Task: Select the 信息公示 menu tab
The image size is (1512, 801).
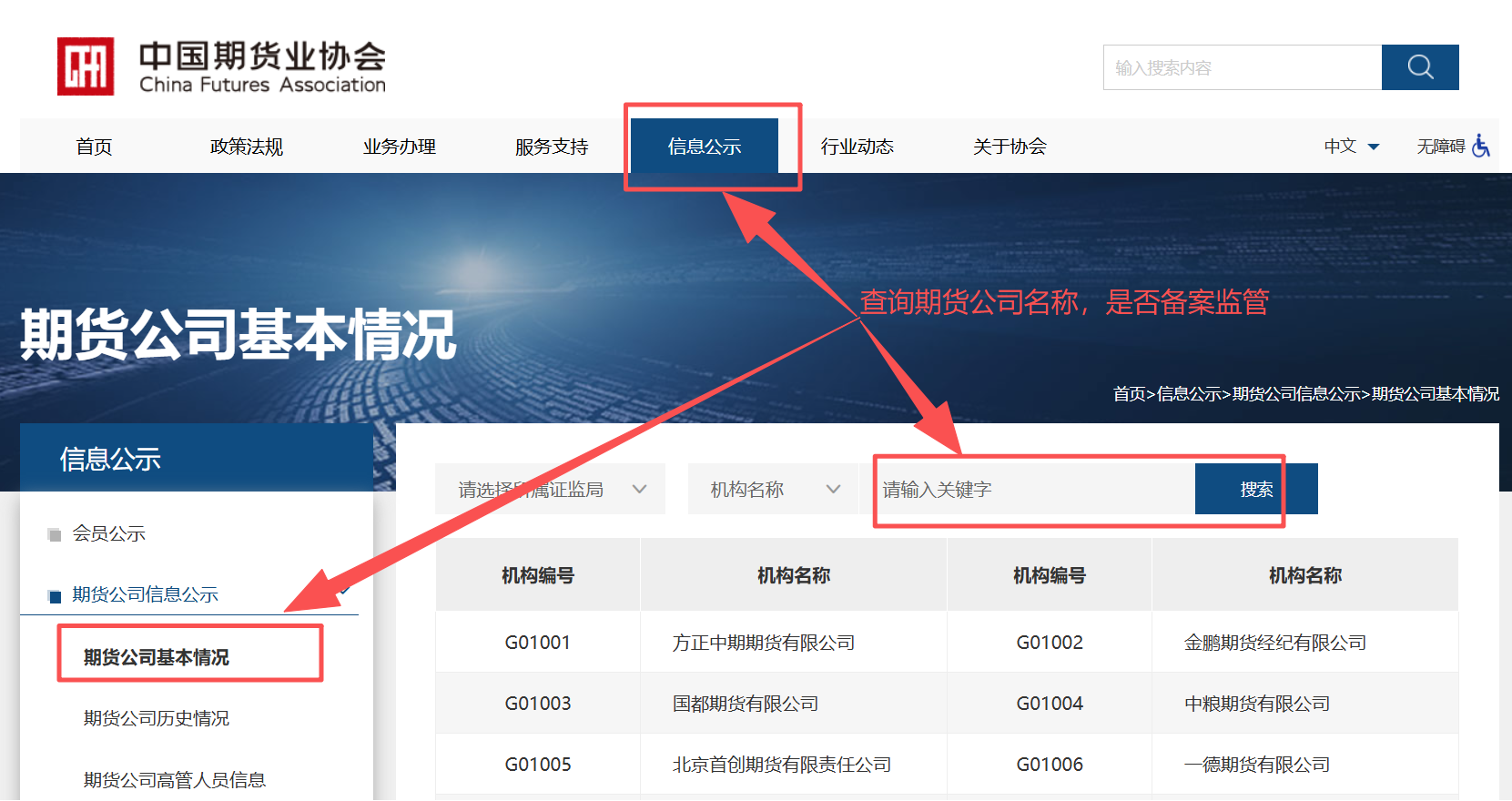Action: click(x=705, y=146)
